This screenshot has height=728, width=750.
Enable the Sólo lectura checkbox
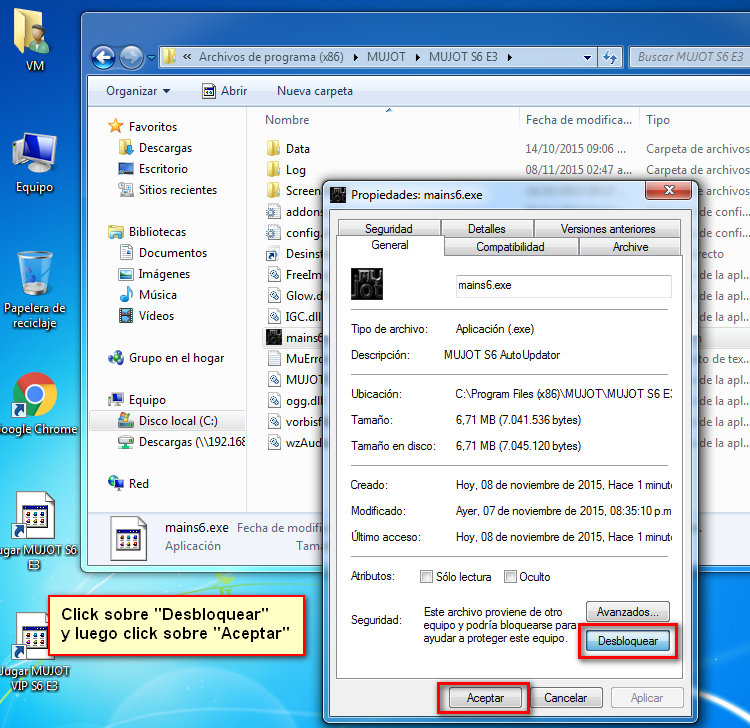coord(427,577)
